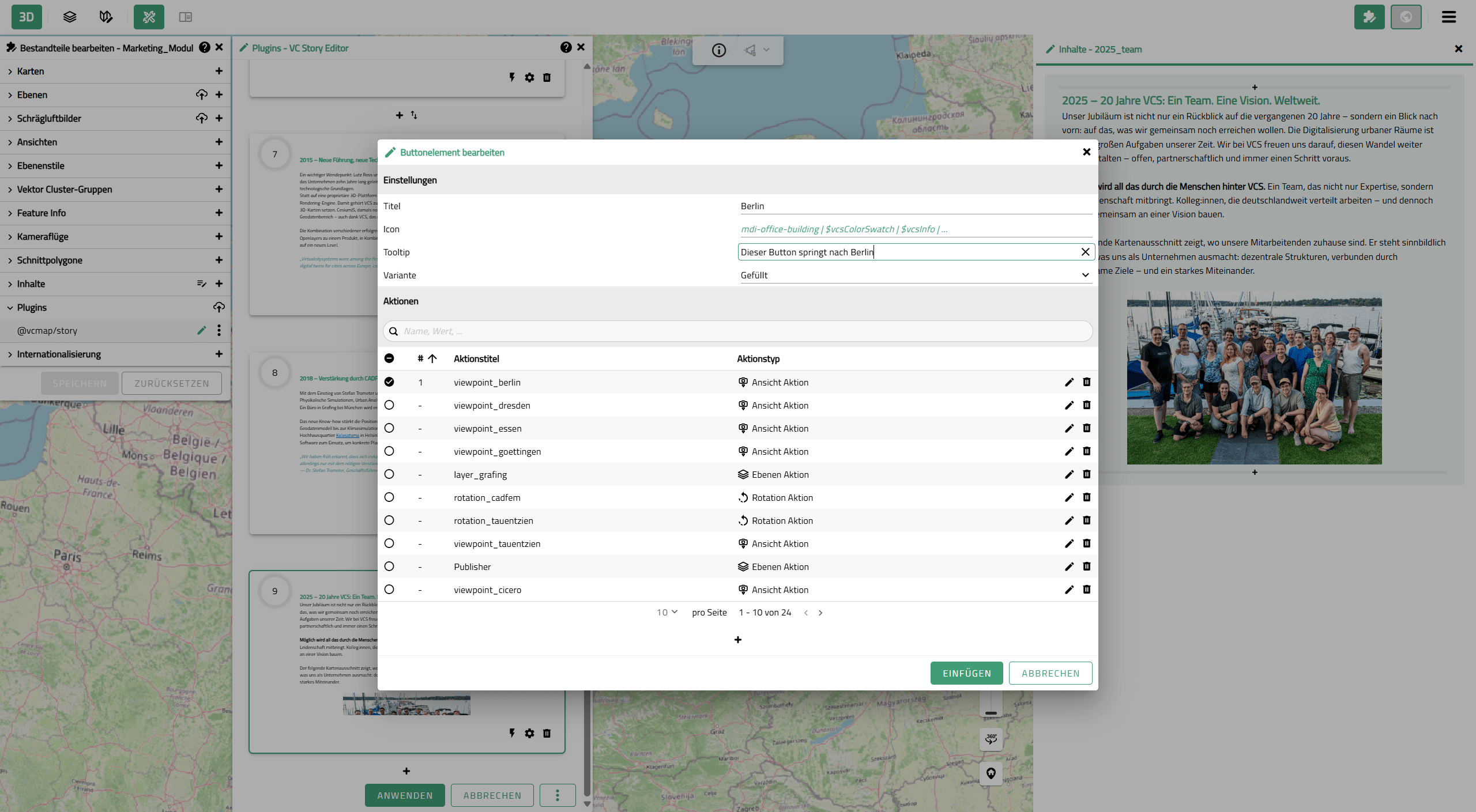Collapse the Plugins section
Viewport: 1476px width, 812px height.
(x=10, y=308)
